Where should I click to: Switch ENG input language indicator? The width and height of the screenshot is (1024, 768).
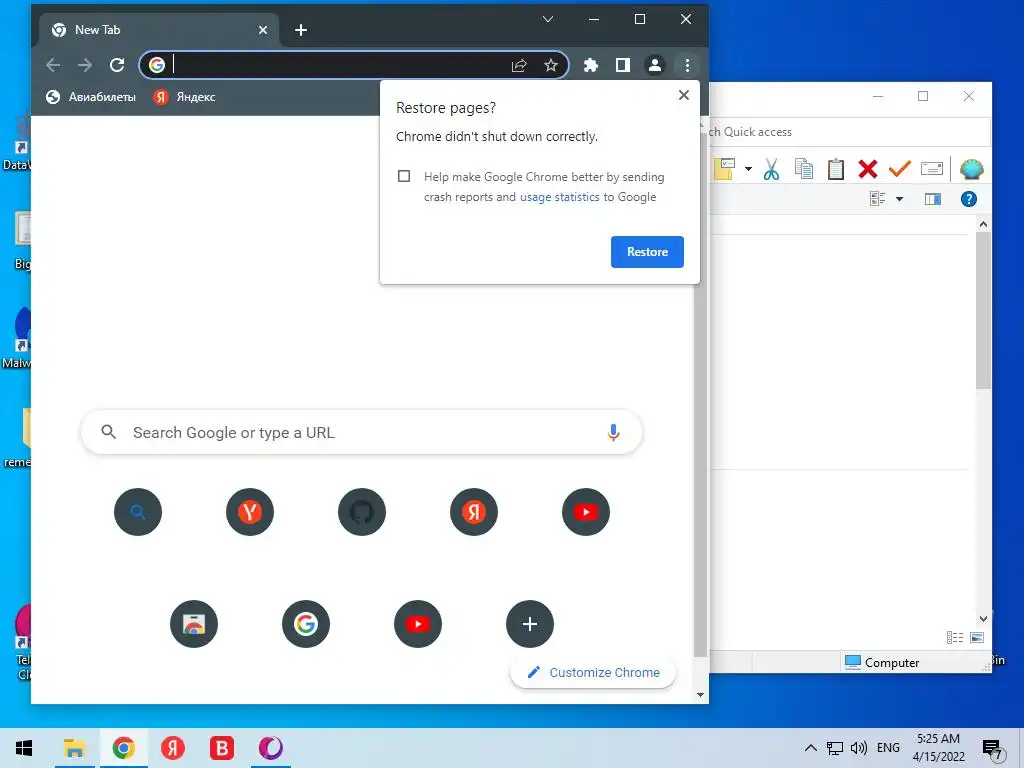tap(888, 748)
